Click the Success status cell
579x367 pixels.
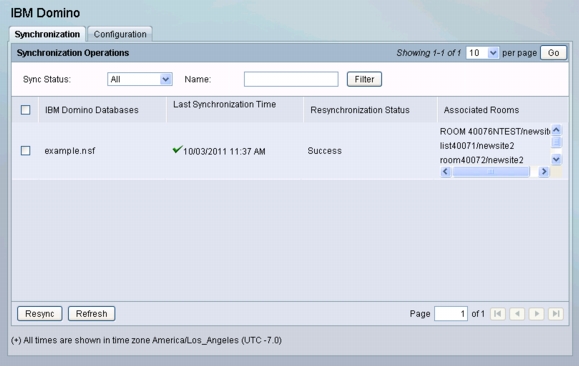coord(325,151)
